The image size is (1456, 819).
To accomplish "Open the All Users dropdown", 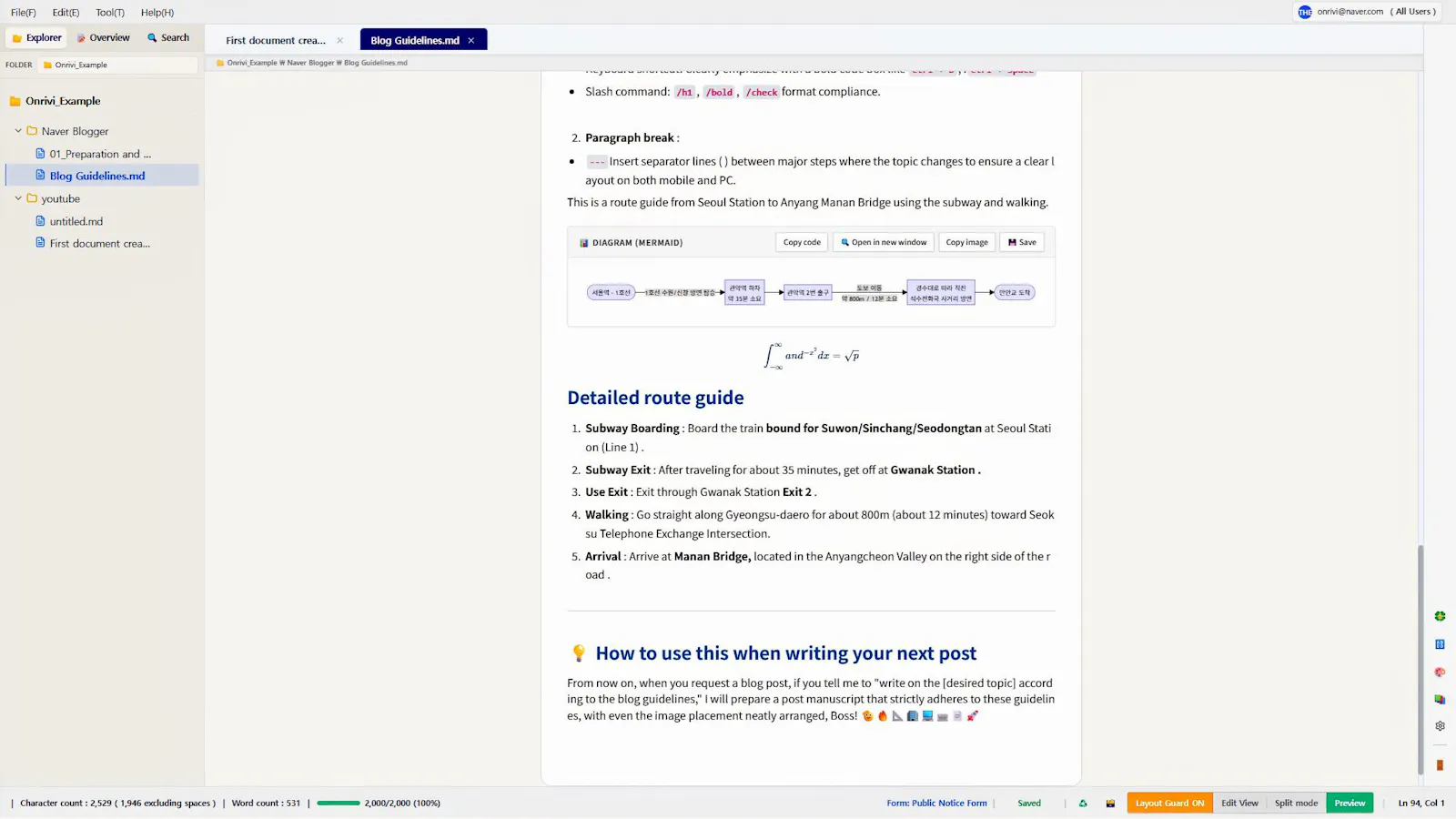I will click(x=1412, y=12).
